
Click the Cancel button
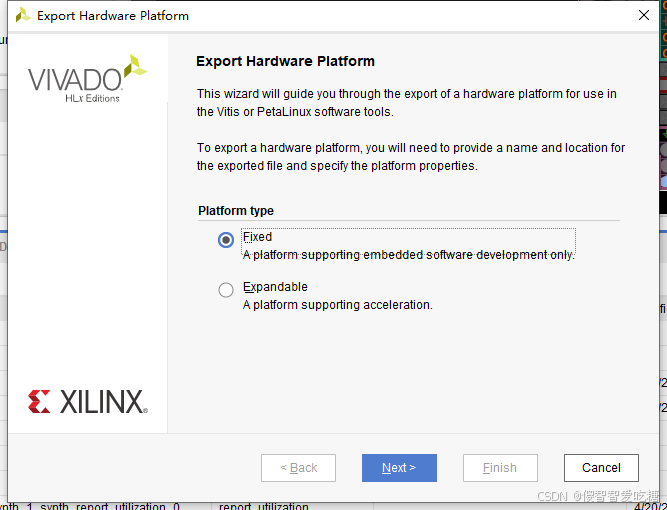coord(601,468)
